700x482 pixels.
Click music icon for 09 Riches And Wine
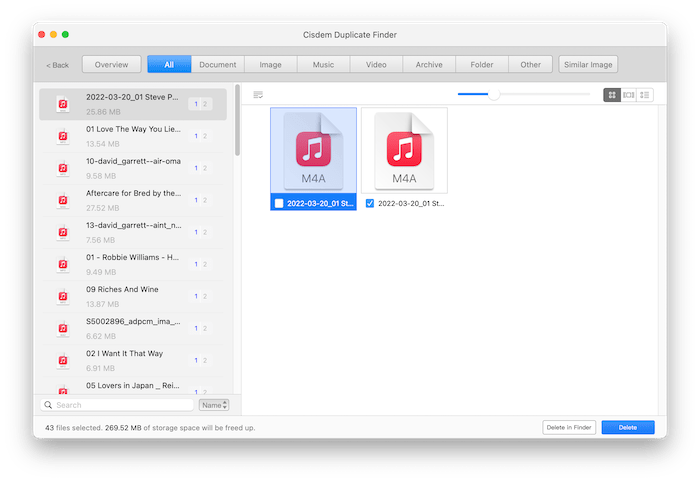tap(62, 296)
